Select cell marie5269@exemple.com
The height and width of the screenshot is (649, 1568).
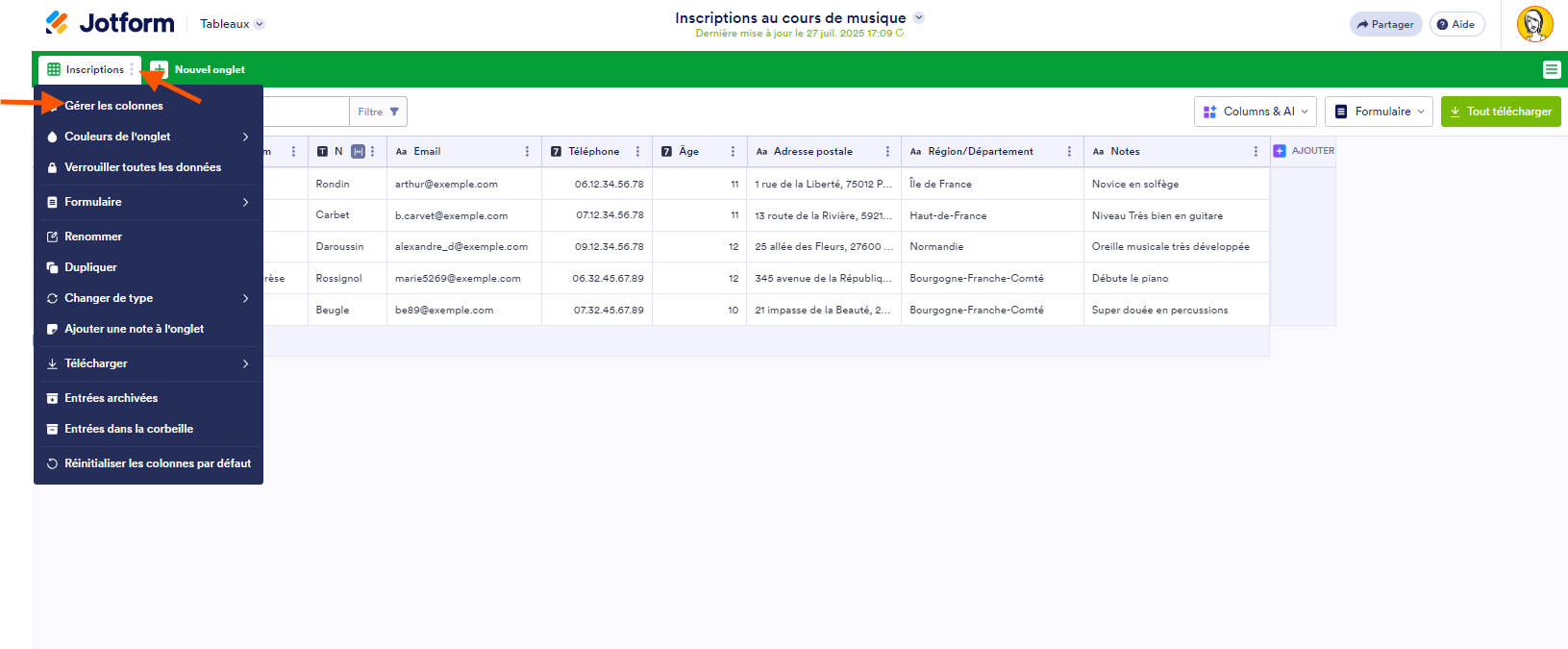click(464, 278)
